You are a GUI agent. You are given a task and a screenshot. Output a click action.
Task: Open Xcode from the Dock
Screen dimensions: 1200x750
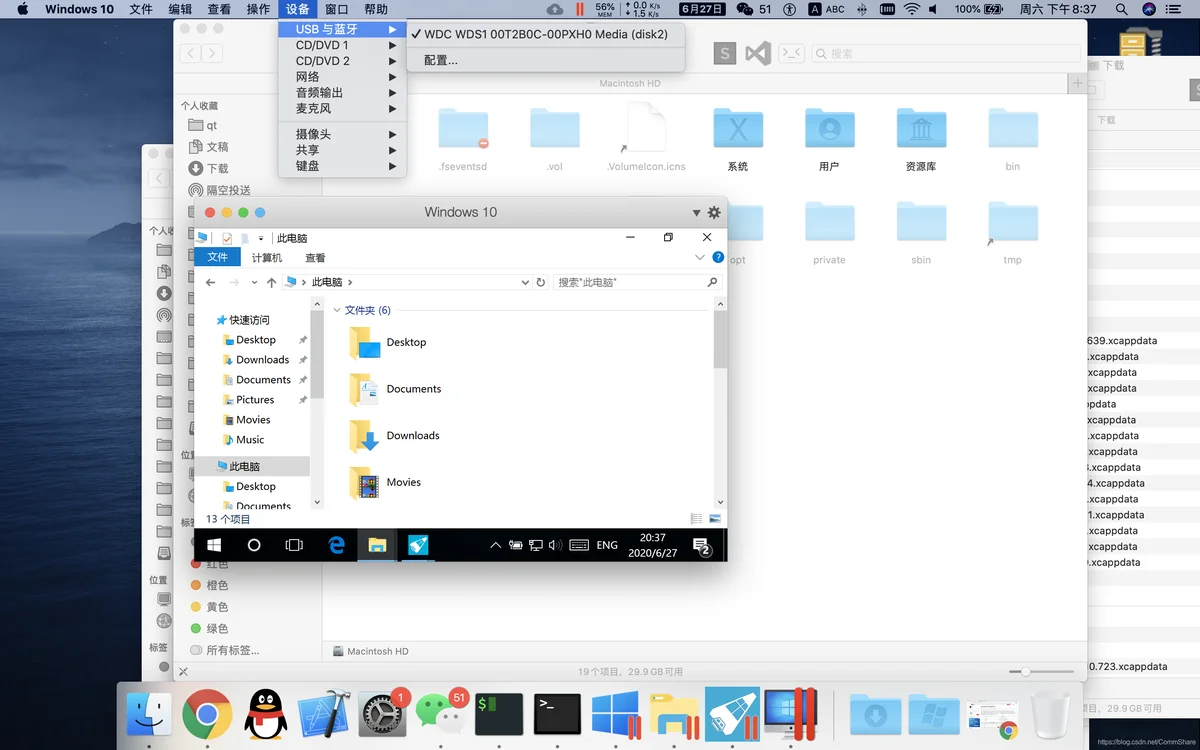pyautogui.click(x=324, y=714)
